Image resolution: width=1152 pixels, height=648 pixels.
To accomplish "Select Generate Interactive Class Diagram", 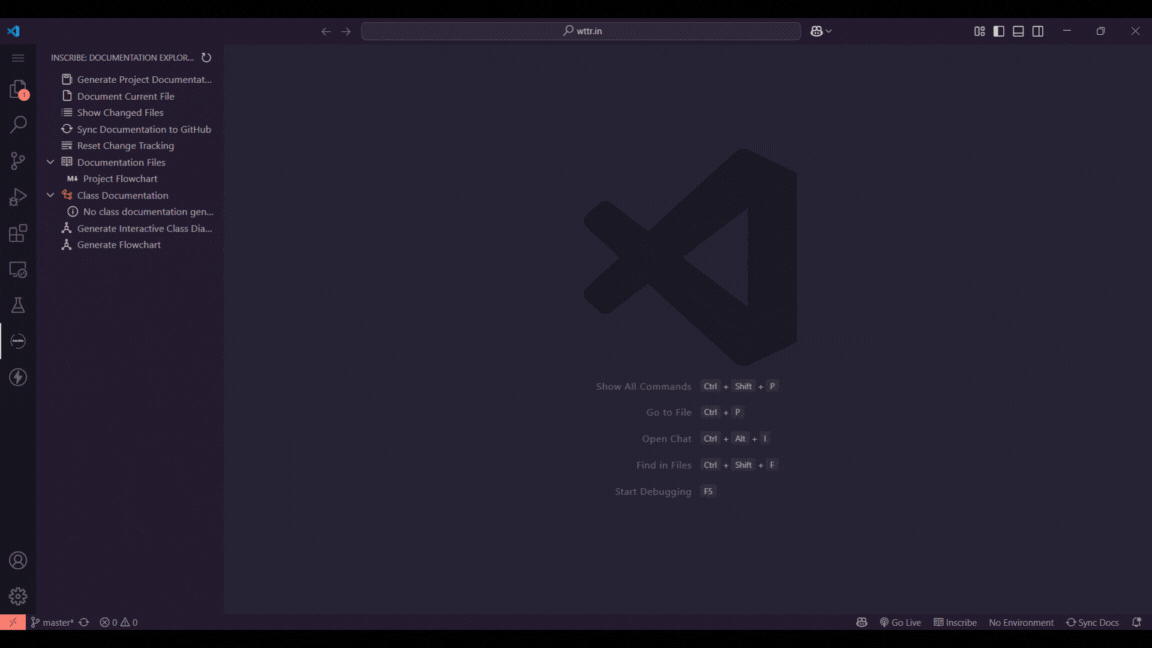I will (130, 228).
